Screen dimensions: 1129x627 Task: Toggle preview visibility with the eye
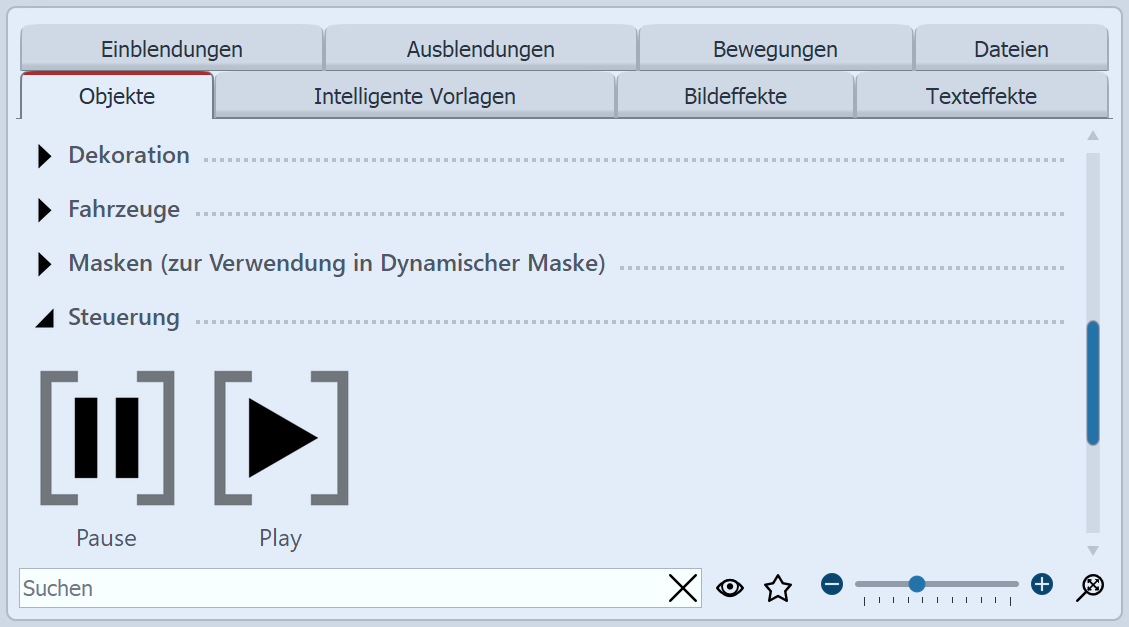(x=730, y=588)
